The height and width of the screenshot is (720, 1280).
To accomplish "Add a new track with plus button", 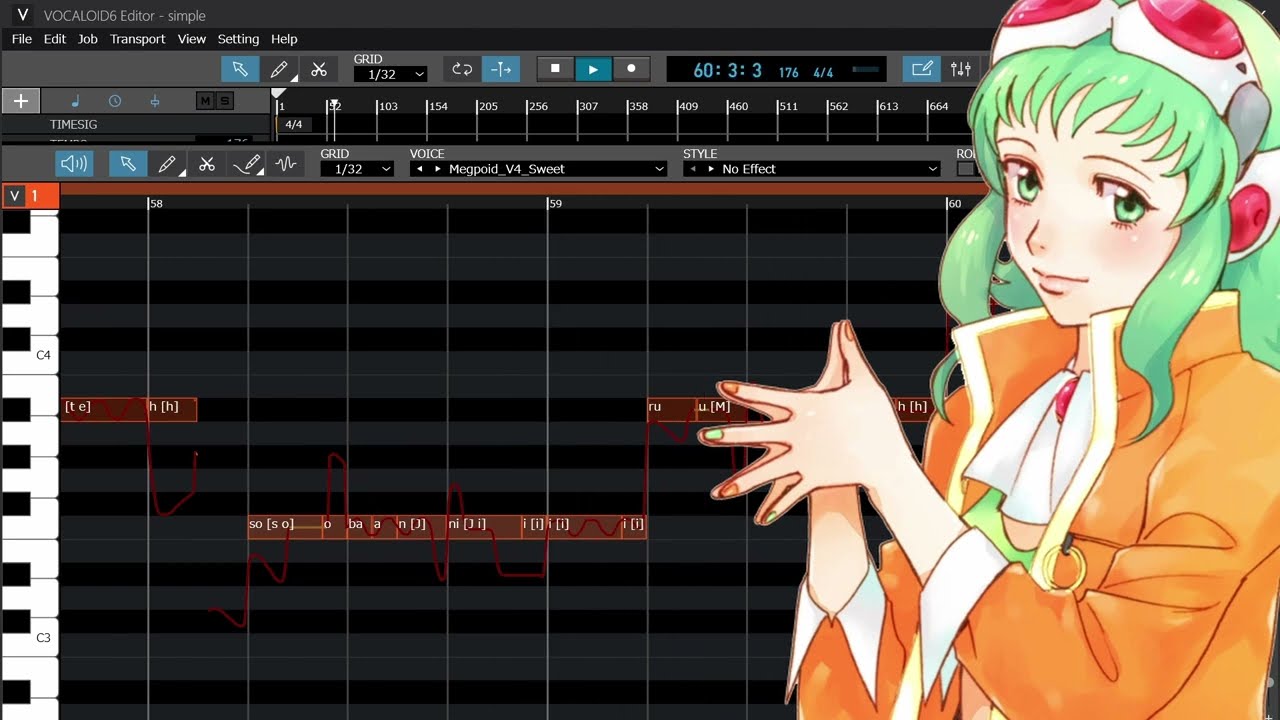I will coord(20,101).
